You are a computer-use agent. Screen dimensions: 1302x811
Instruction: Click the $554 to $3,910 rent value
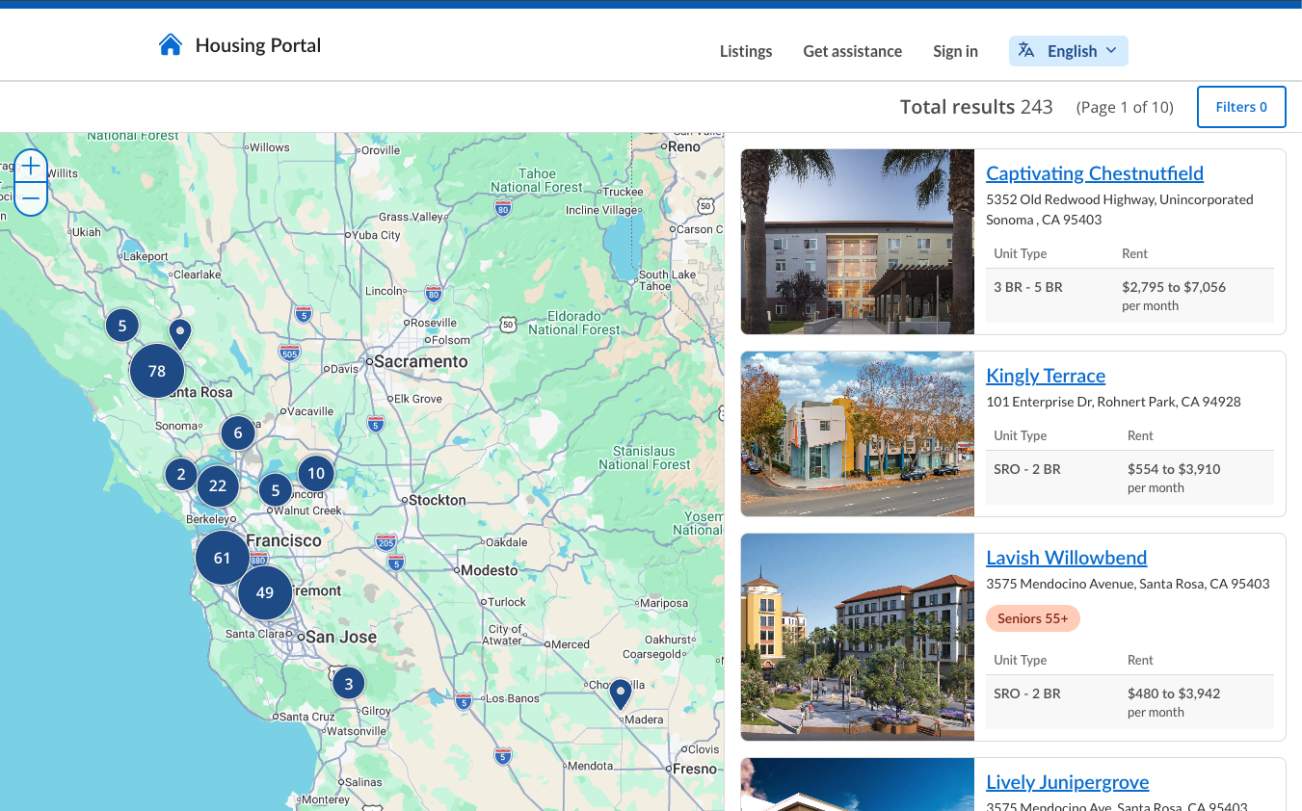pos(1174,469)
